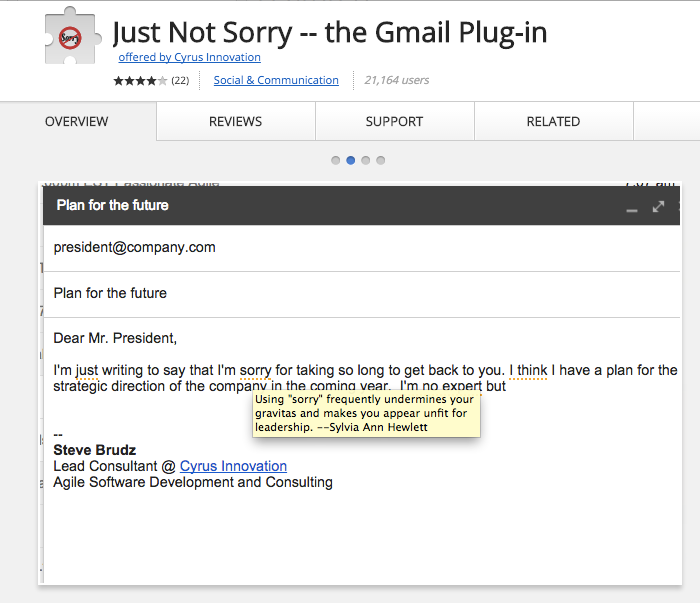This screenshot has width=700, height=603.
Task: Open the offered by Cyrus Innovation link
Action: tap(189, 57)
